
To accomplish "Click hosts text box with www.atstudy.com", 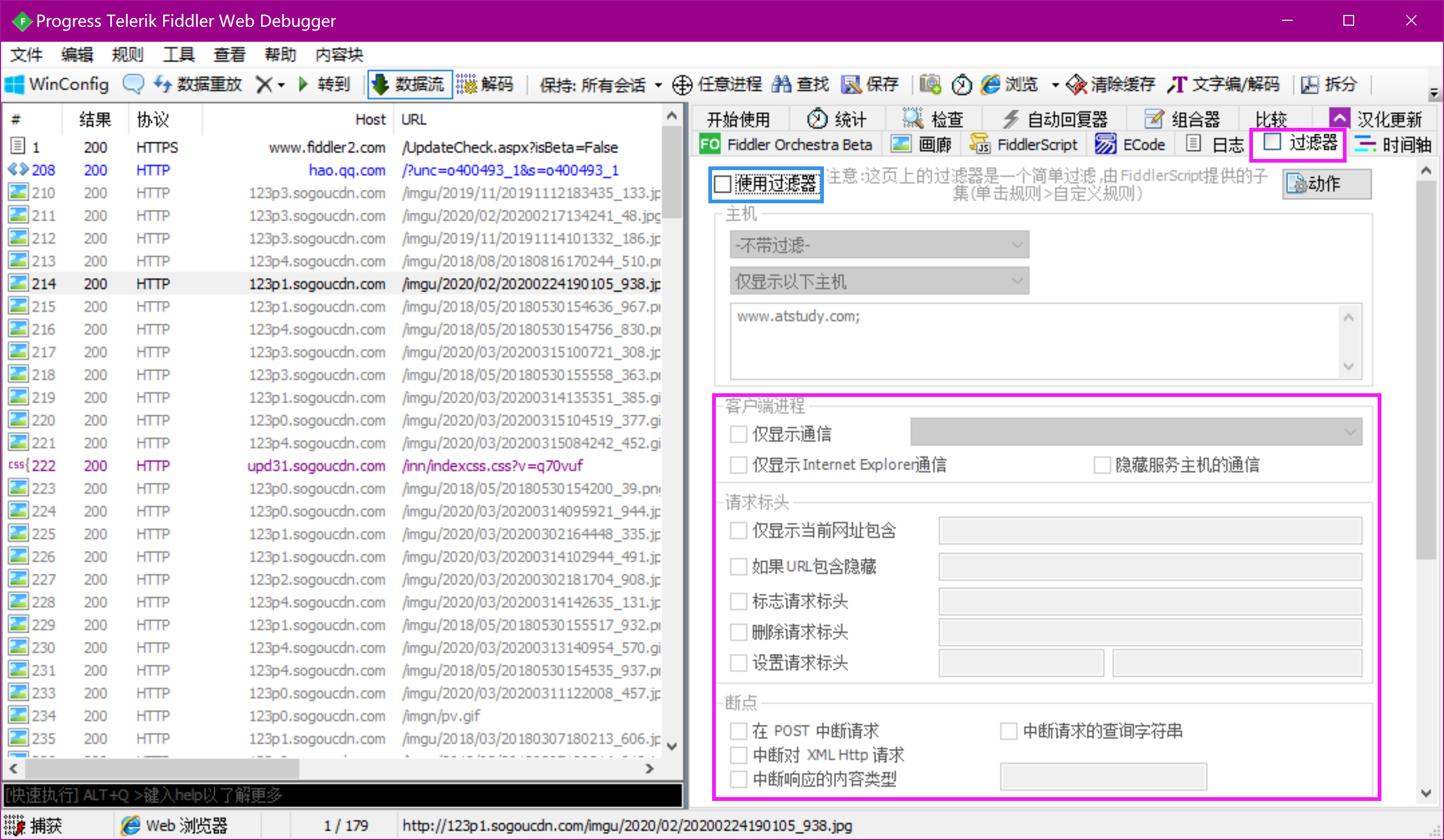I will coord(1045,341).
